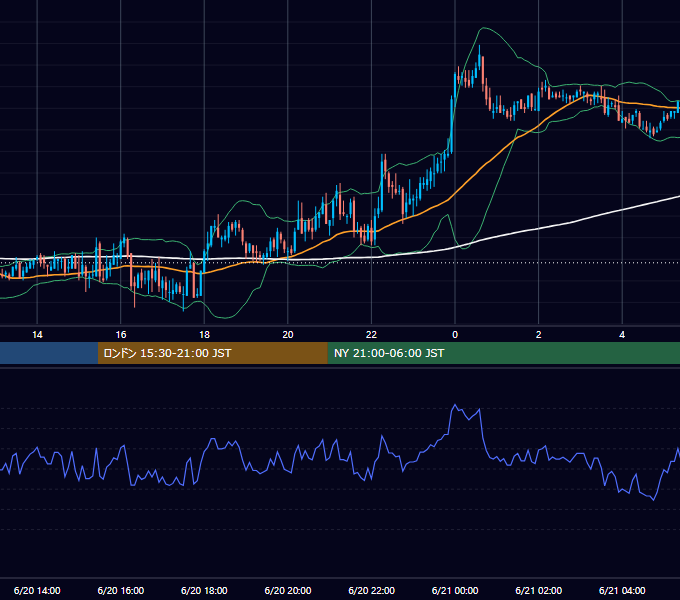Click the 4 hour label on price chart axis
The image size is (680, 600).
(622, 335)
